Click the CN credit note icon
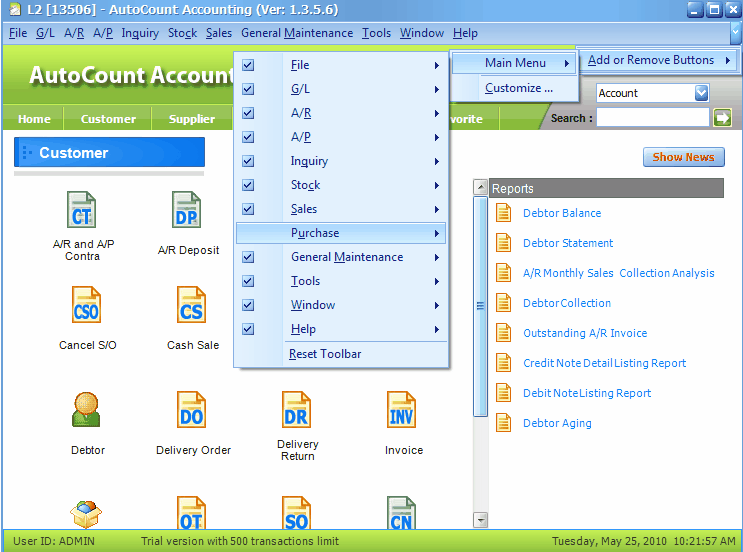The width and height of the screenshot is (743, 552). coord(401,513)
